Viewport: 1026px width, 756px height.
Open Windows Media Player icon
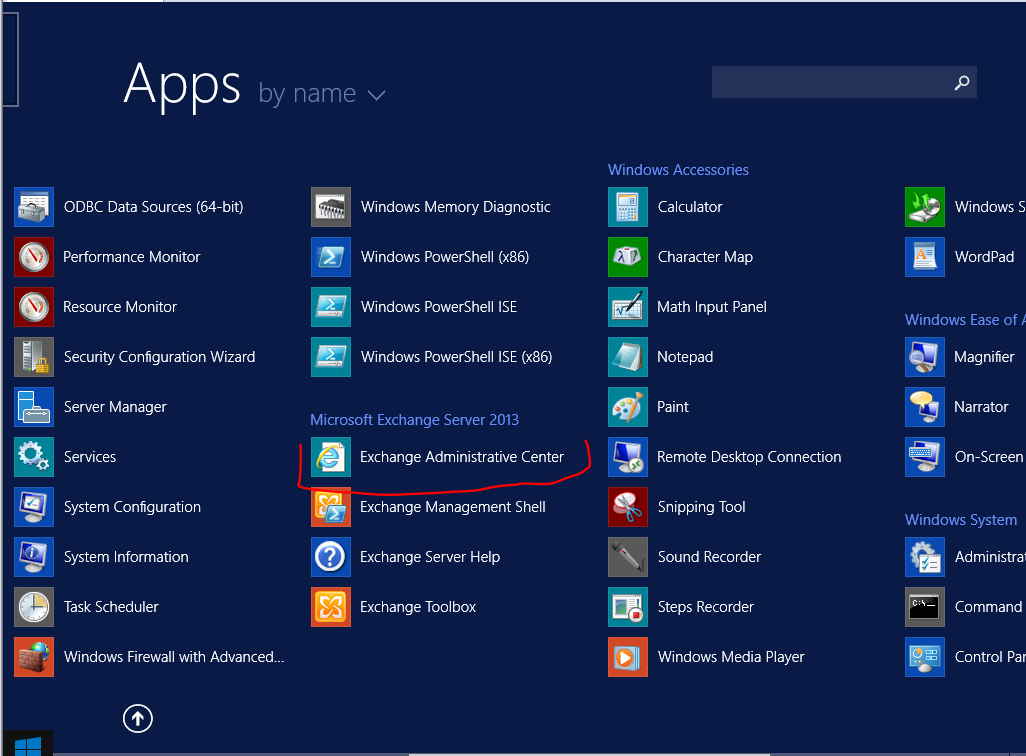click(628, 657)
